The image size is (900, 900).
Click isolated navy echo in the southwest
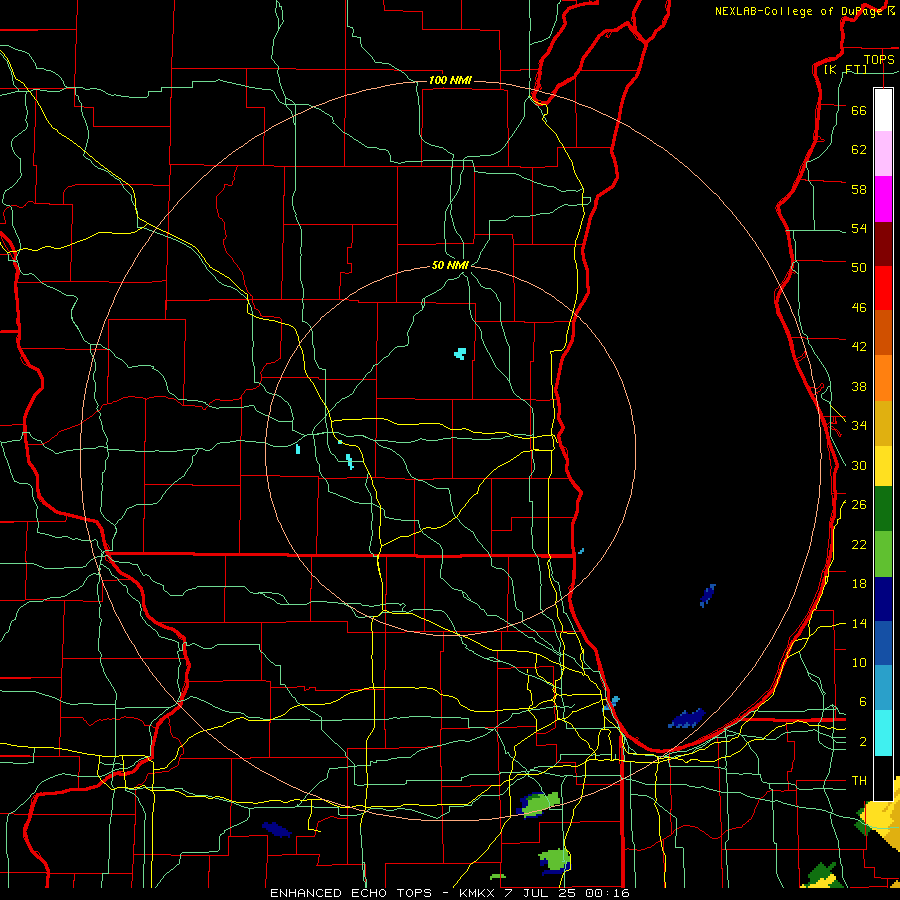pyautogui.click(x=277, y=829)
